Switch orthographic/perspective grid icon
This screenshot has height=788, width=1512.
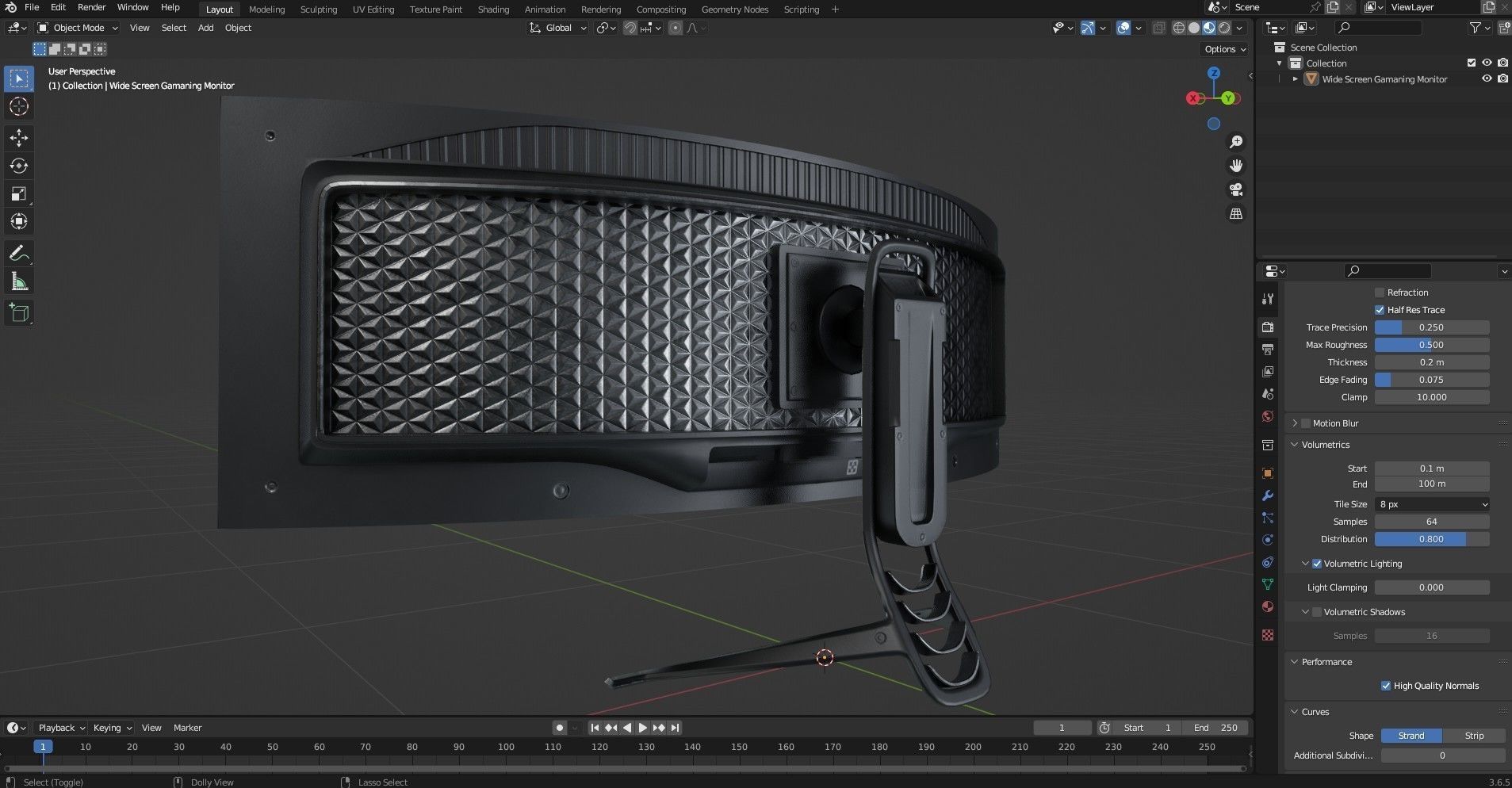click(1235, 214)
